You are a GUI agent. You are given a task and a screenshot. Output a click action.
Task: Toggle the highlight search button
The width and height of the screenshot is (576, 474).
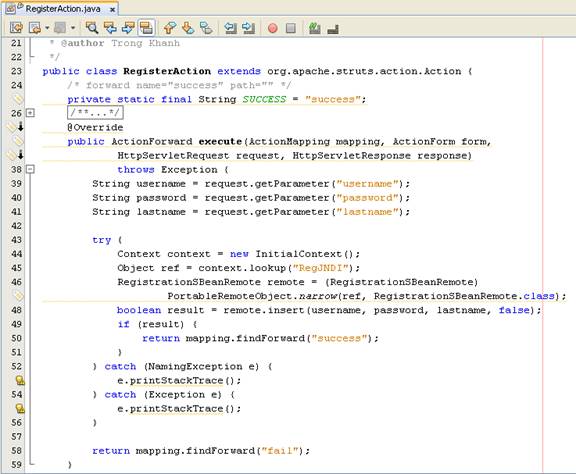pyautogui.click(x=146, y=28)
